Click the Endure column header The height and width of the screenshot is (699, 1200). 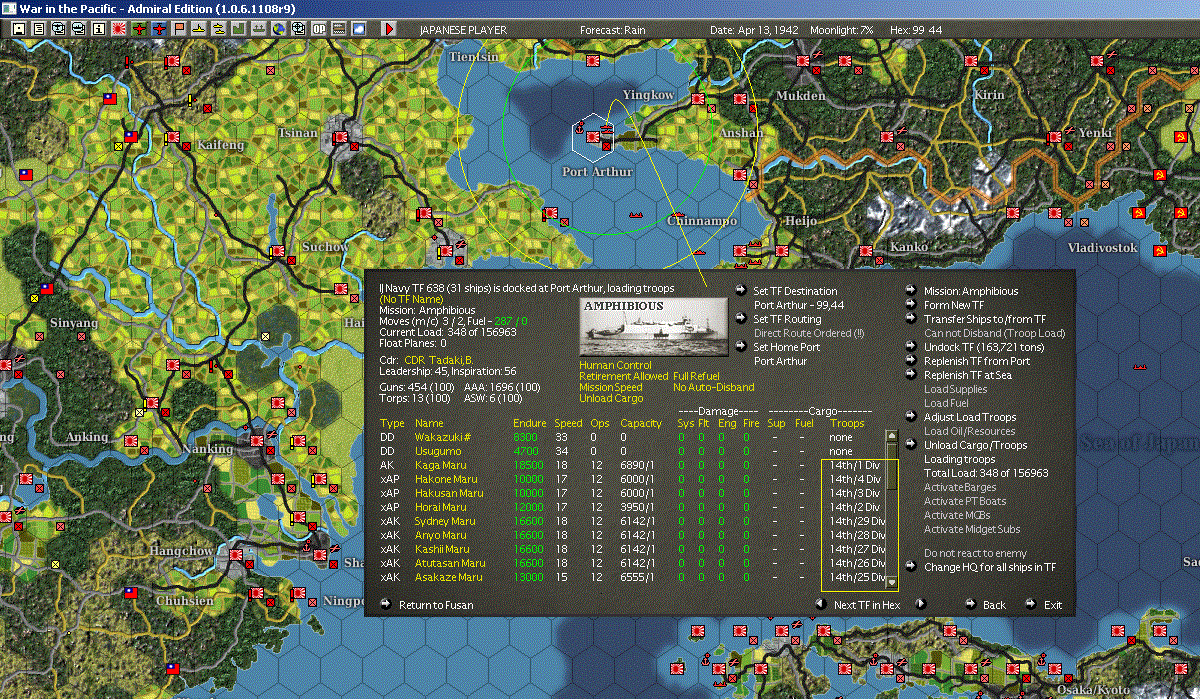[x=530, y=423]
